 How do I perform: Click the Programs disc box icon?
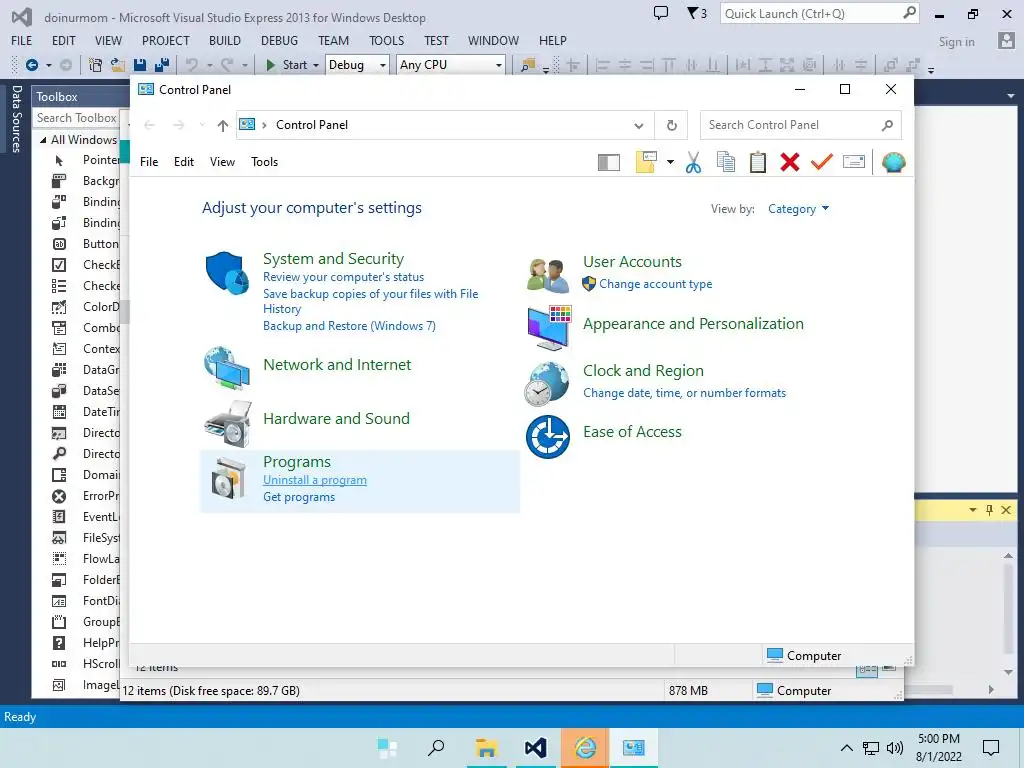click(x=228, y=478)
